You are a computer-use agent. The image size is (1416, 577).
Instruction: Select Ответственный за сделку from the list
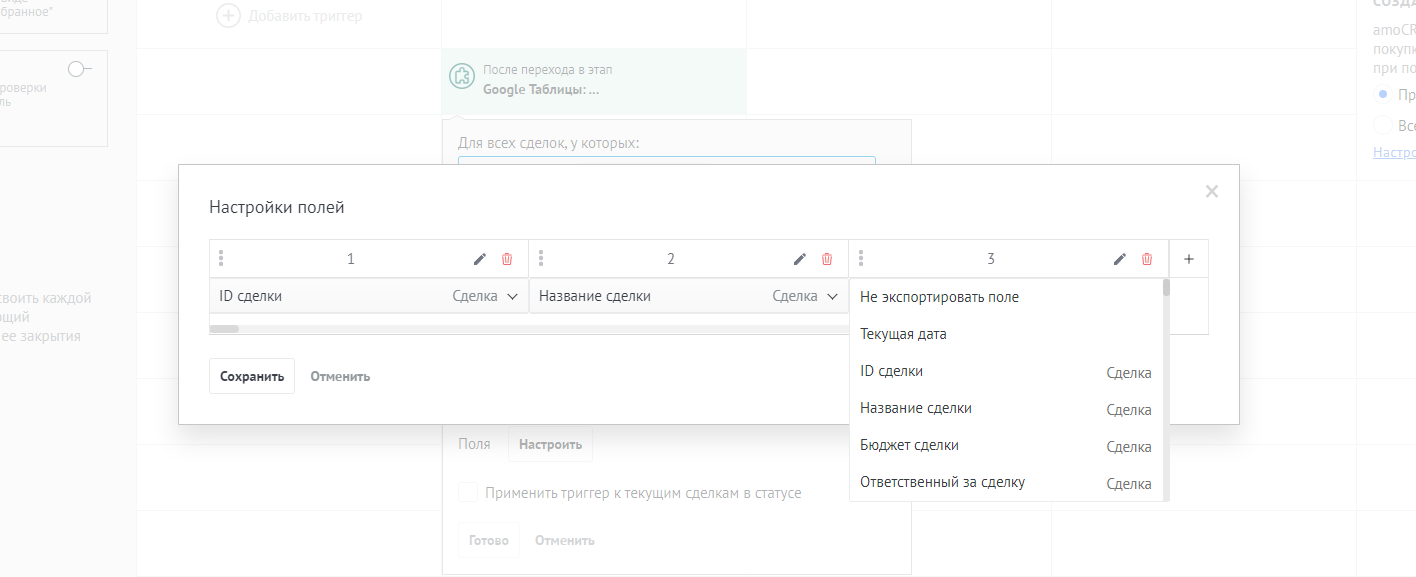[x=1006, y=482]
